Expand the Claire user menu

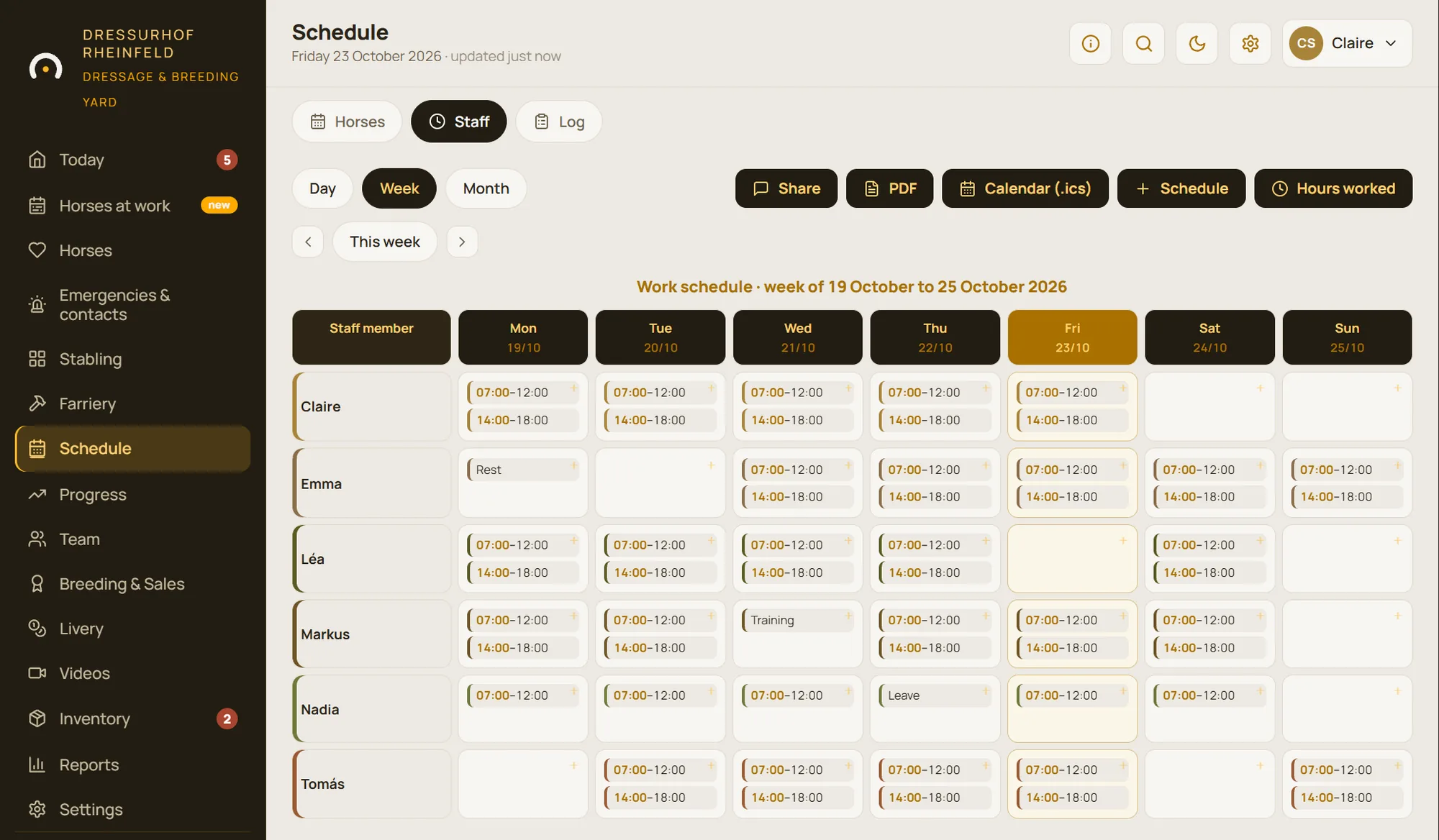point(1347,44)
